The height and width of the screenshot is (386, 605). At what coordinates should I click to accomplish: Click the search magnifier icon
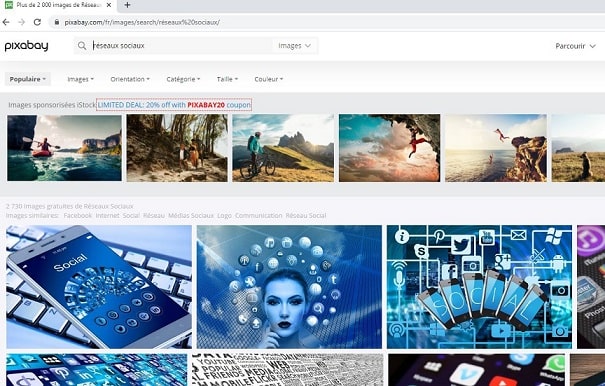click(82, 46)
